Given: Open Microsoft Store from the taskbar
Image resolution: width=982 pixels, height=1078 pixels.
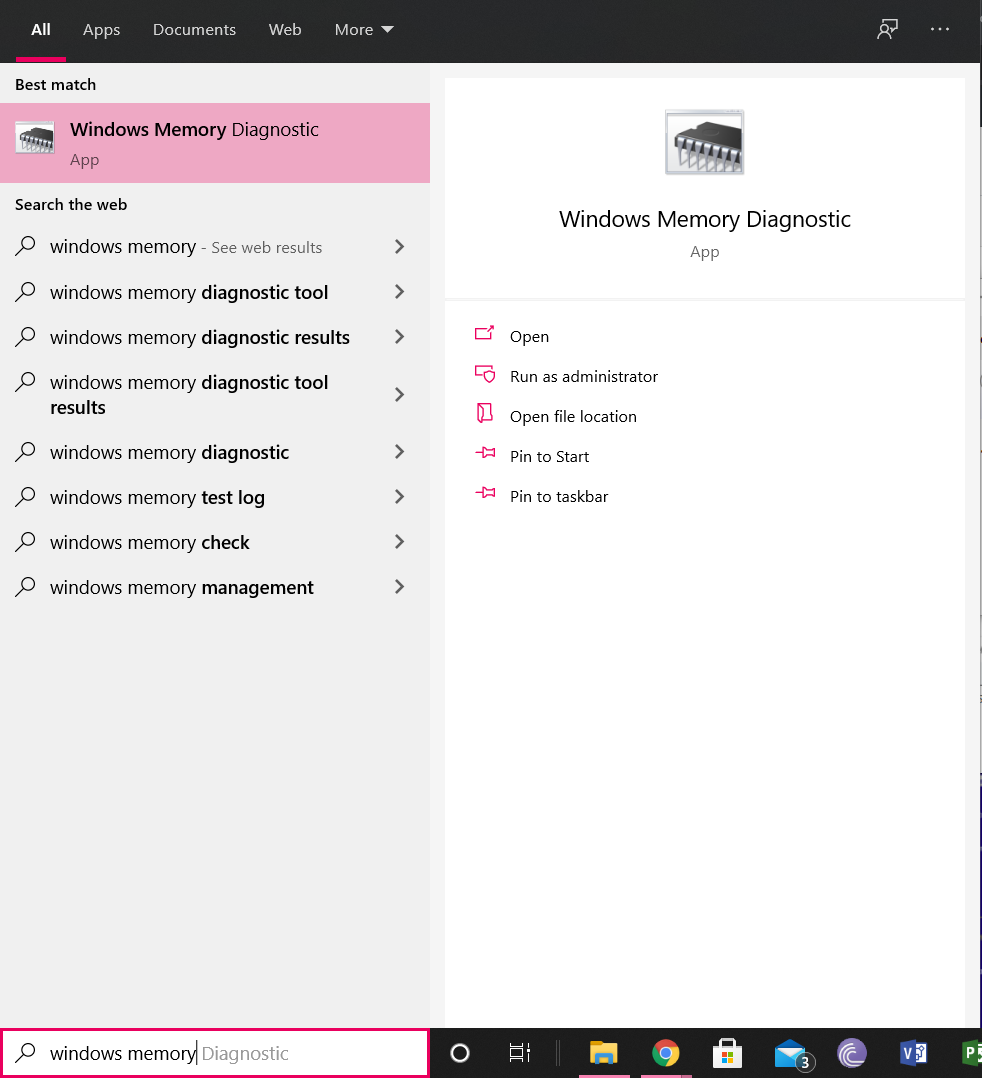Looking at the screenshot, I should 727,1053.
